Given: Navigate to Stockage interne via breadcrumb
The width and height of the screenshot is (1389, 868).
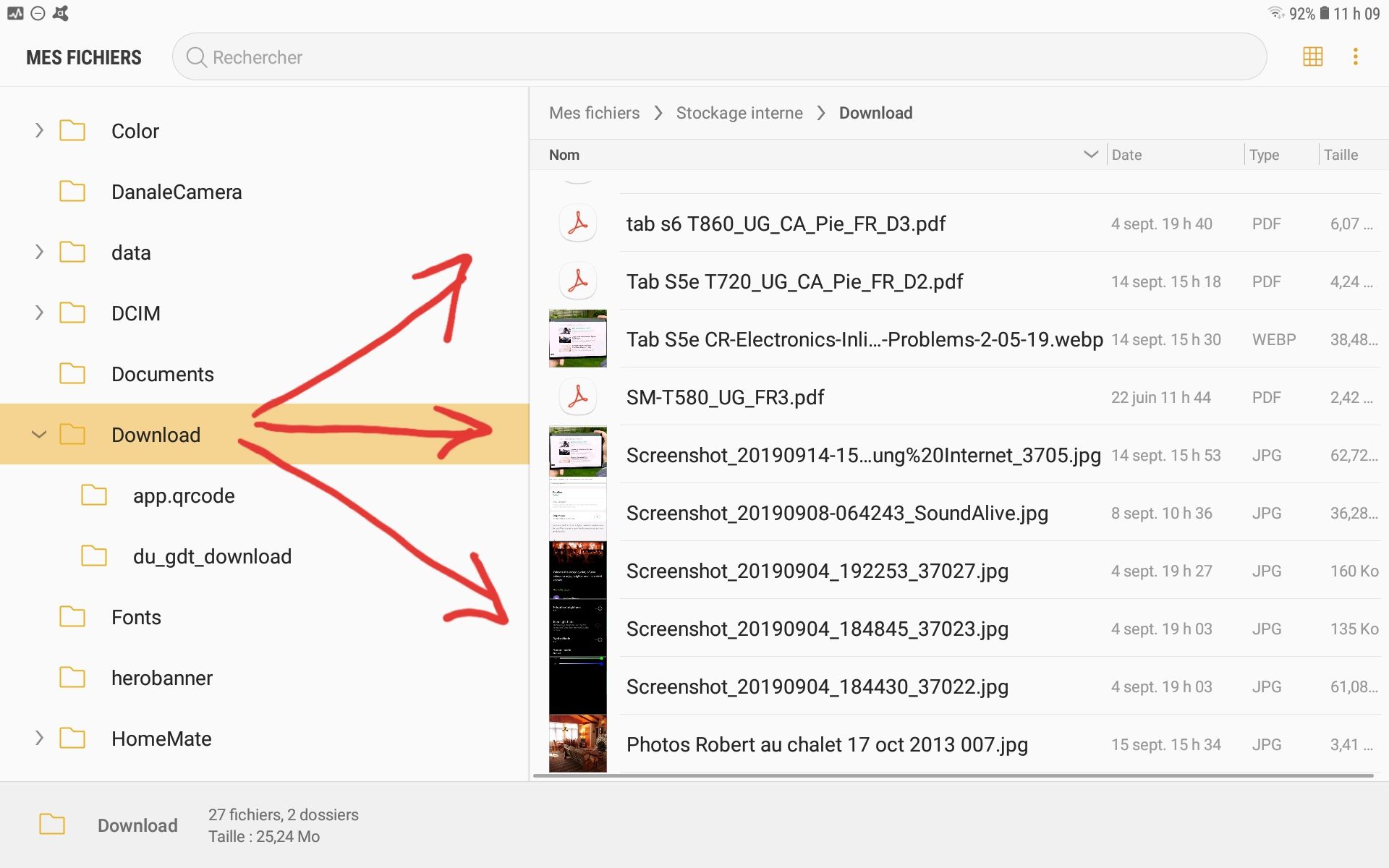Looking at the screenshot, I should [x=739, y=113].
